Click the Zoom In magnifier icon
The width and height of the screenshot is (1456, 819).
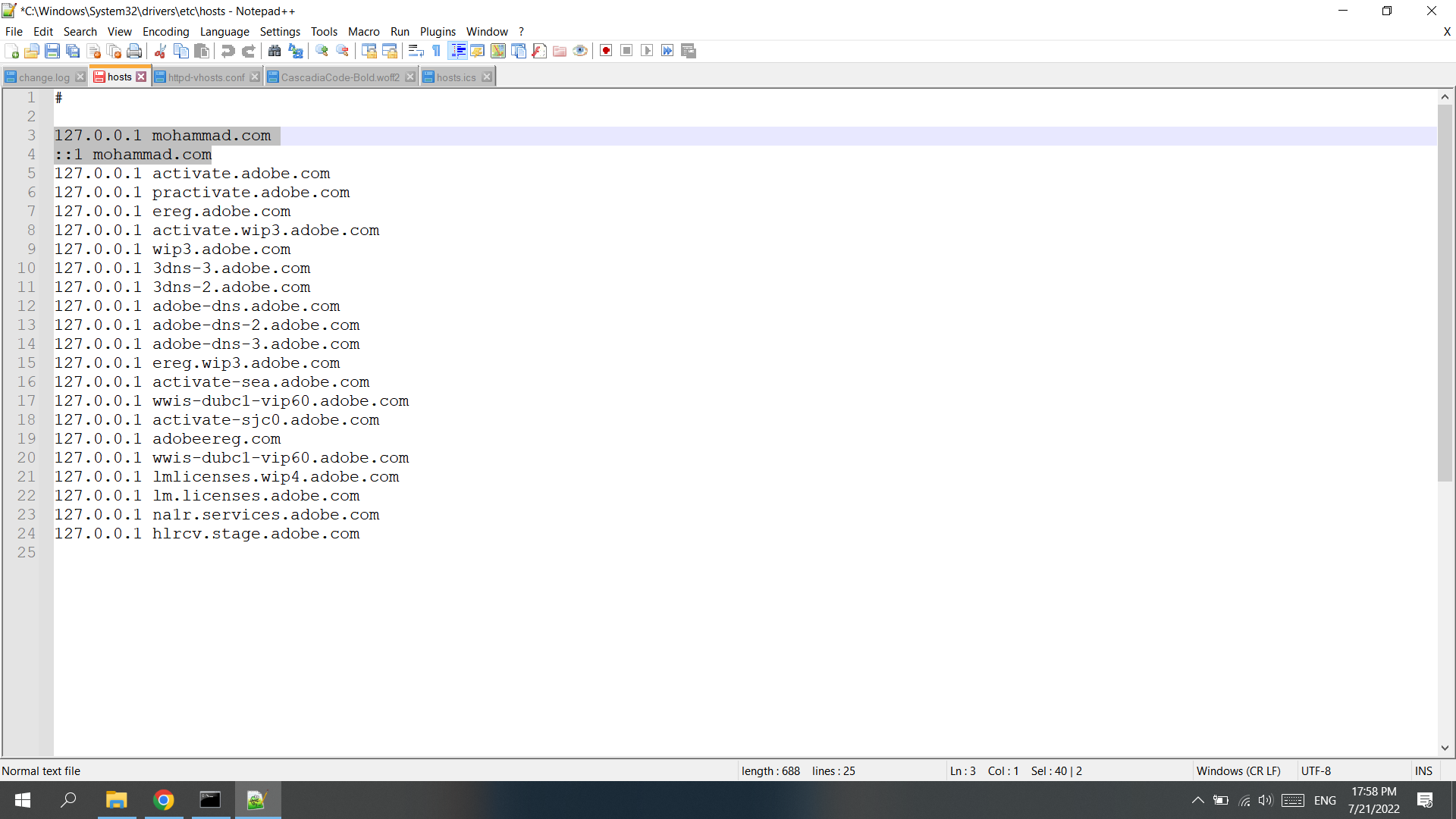(x=322, y=51)
